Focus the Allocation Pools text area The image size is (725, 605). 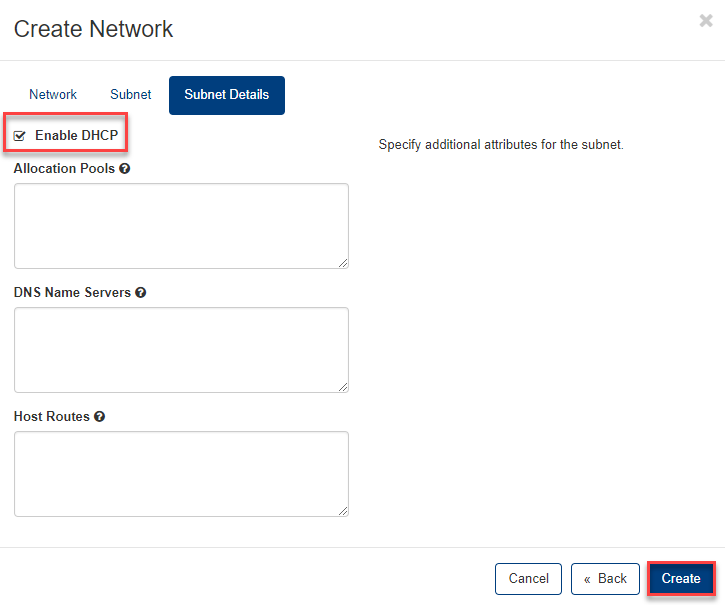coord(181,225)
